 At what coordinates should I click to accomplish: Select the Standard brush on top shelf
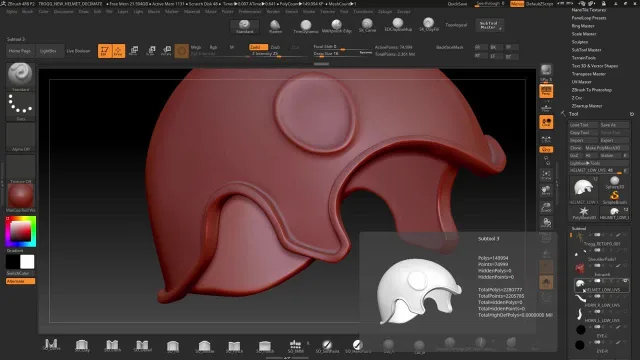[x=244, y=26]
